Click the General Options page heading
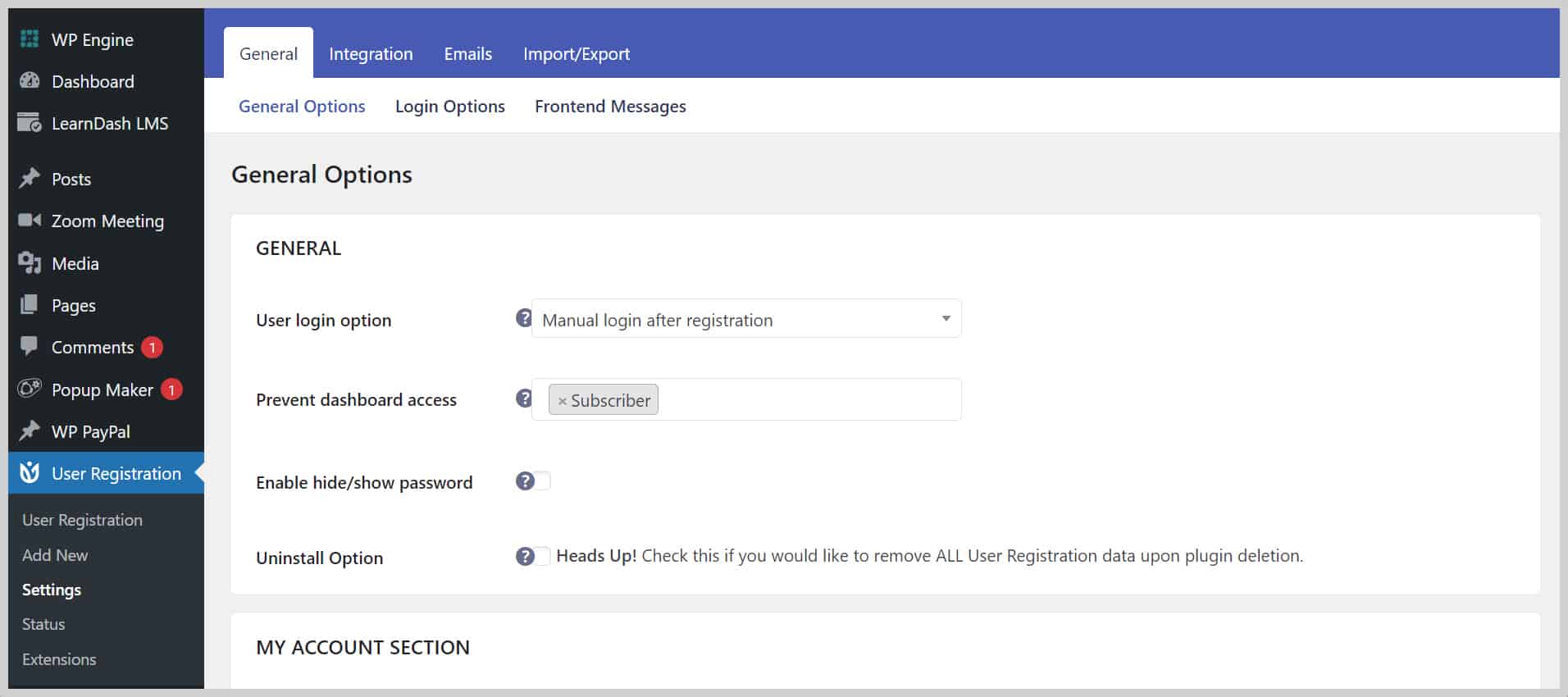 point(321,175)
